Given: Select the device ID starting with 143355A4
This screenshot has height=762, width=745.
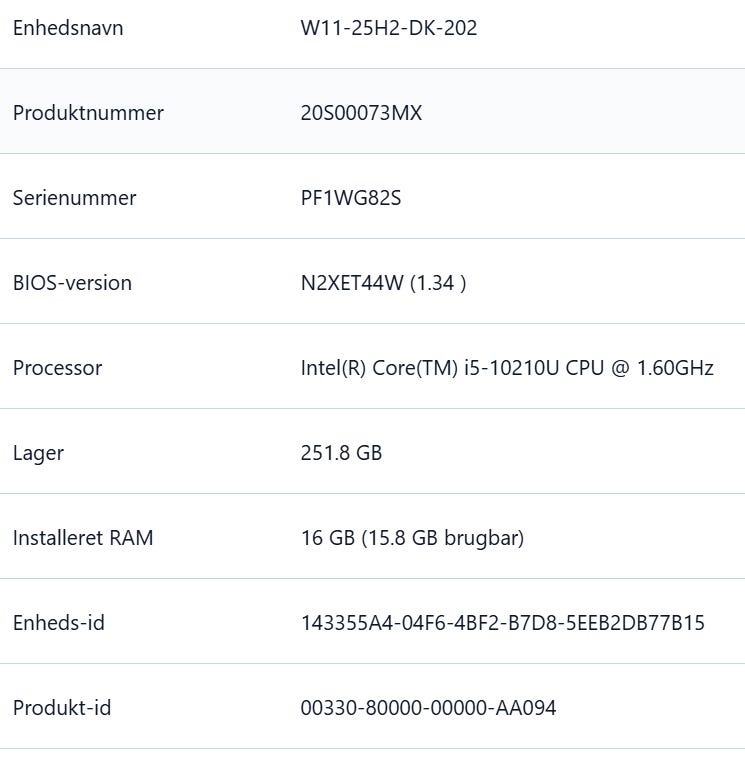Looking at the screenshot, I should click(503, 623).
